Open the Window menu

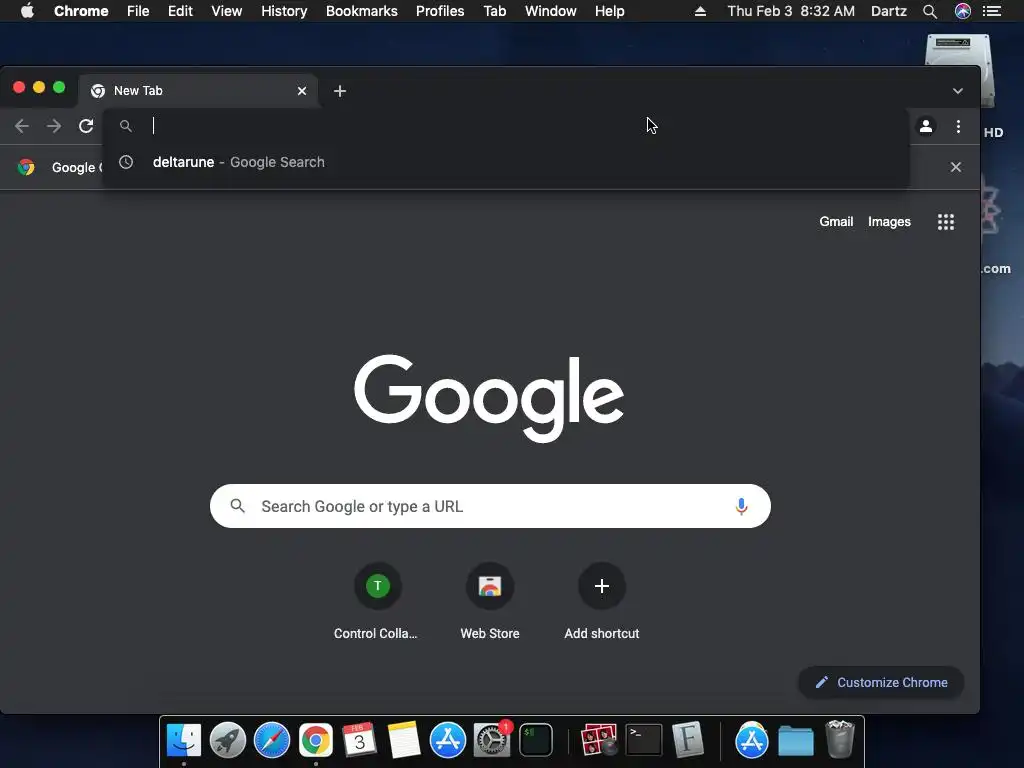551,11
